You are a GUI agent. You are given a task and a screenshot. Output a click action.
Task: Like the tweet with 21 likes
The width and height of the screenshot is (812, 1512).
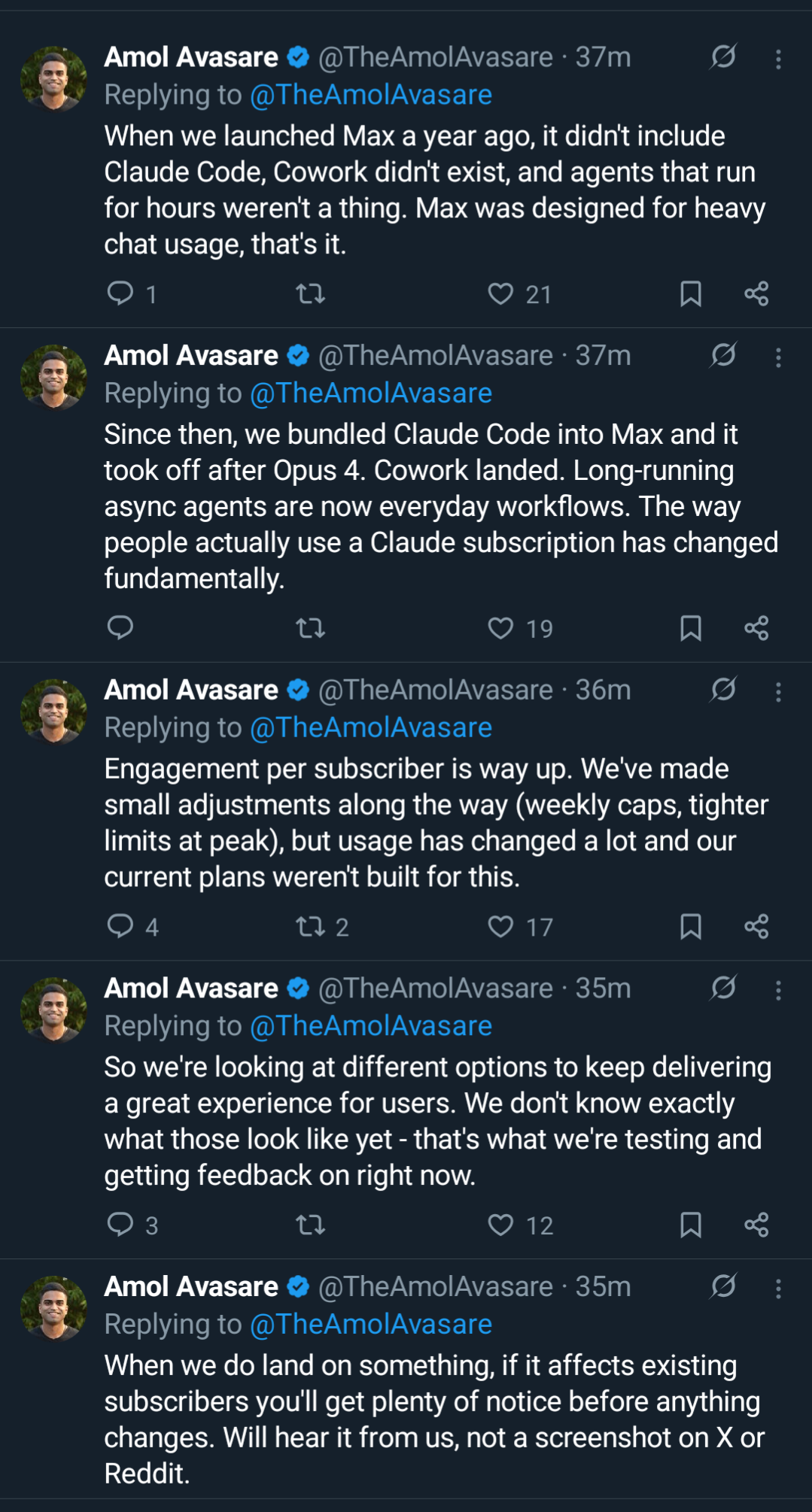click(500, 293)
